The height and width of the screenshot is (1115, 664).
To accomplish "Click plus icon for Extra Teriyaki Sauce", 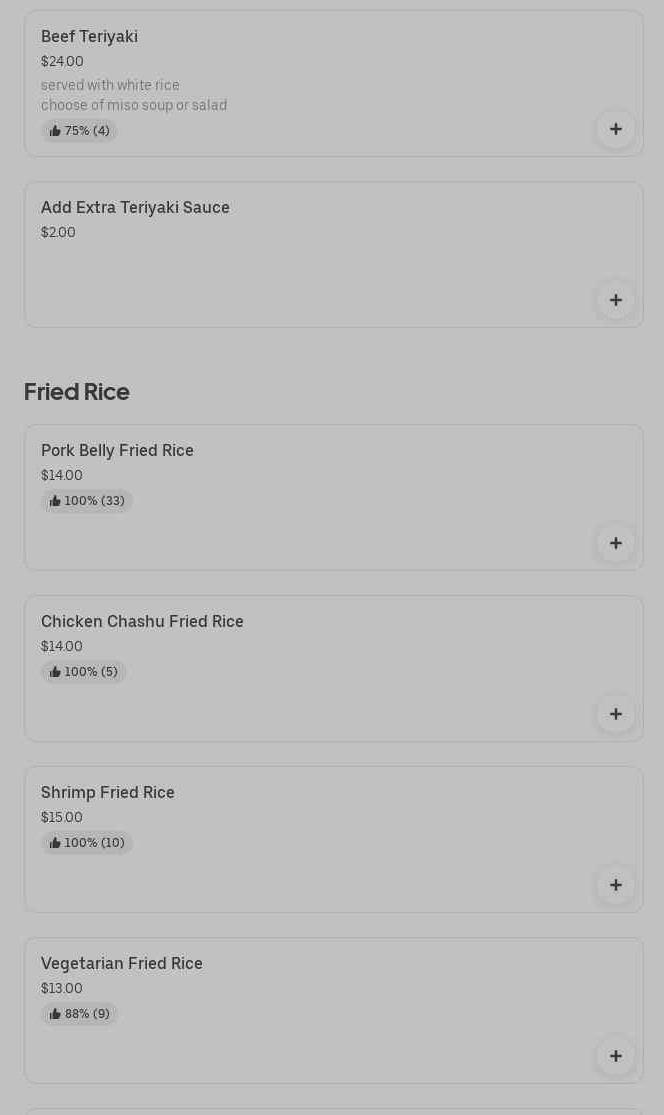I will (615, 300).
